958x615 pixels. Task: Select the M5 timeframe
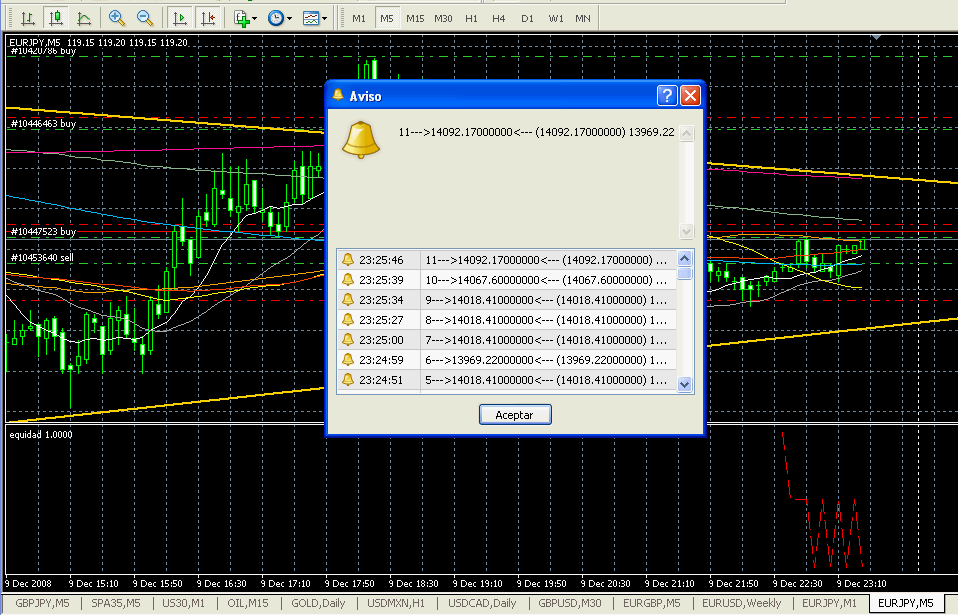387,18
